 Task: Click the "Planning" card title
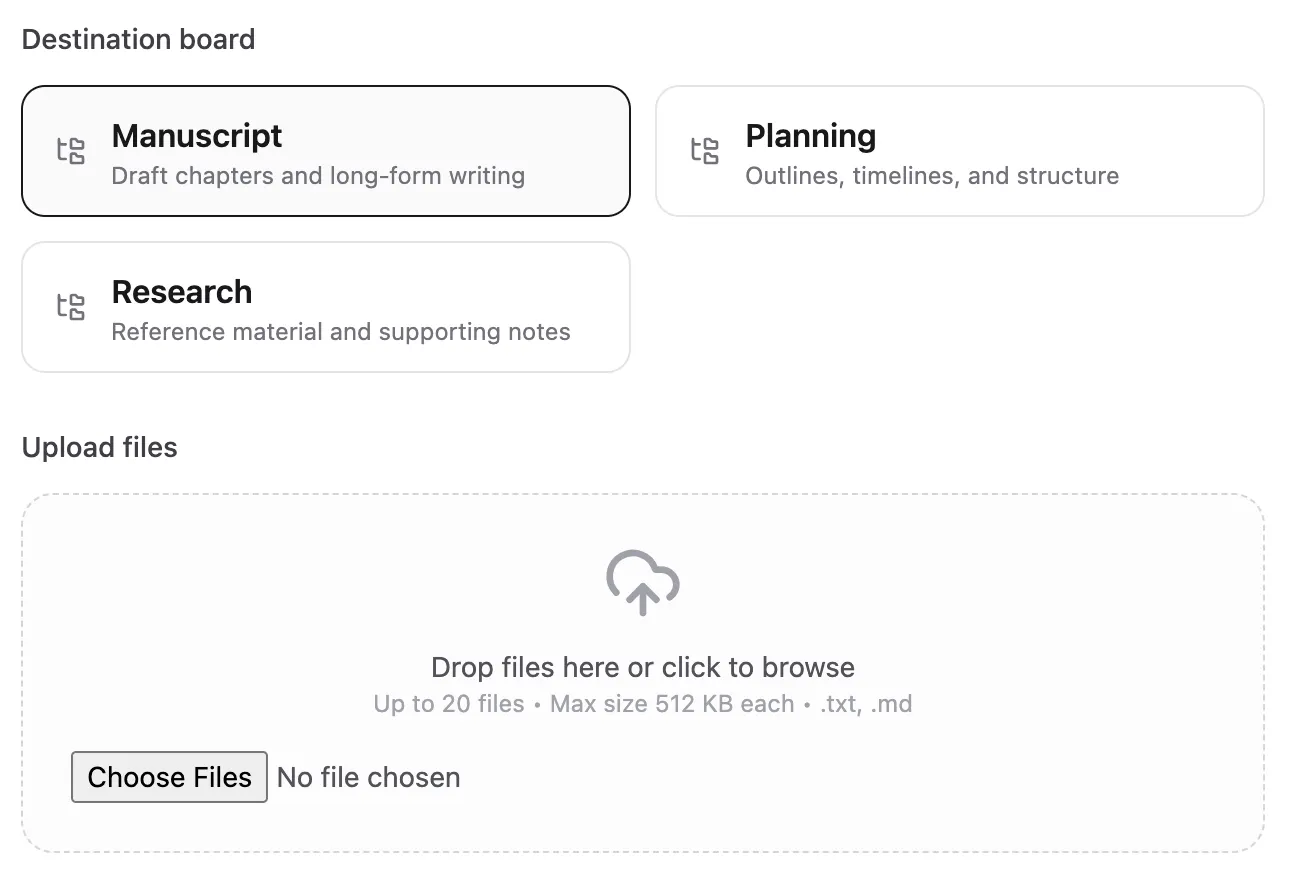click(x=810, y=136)
